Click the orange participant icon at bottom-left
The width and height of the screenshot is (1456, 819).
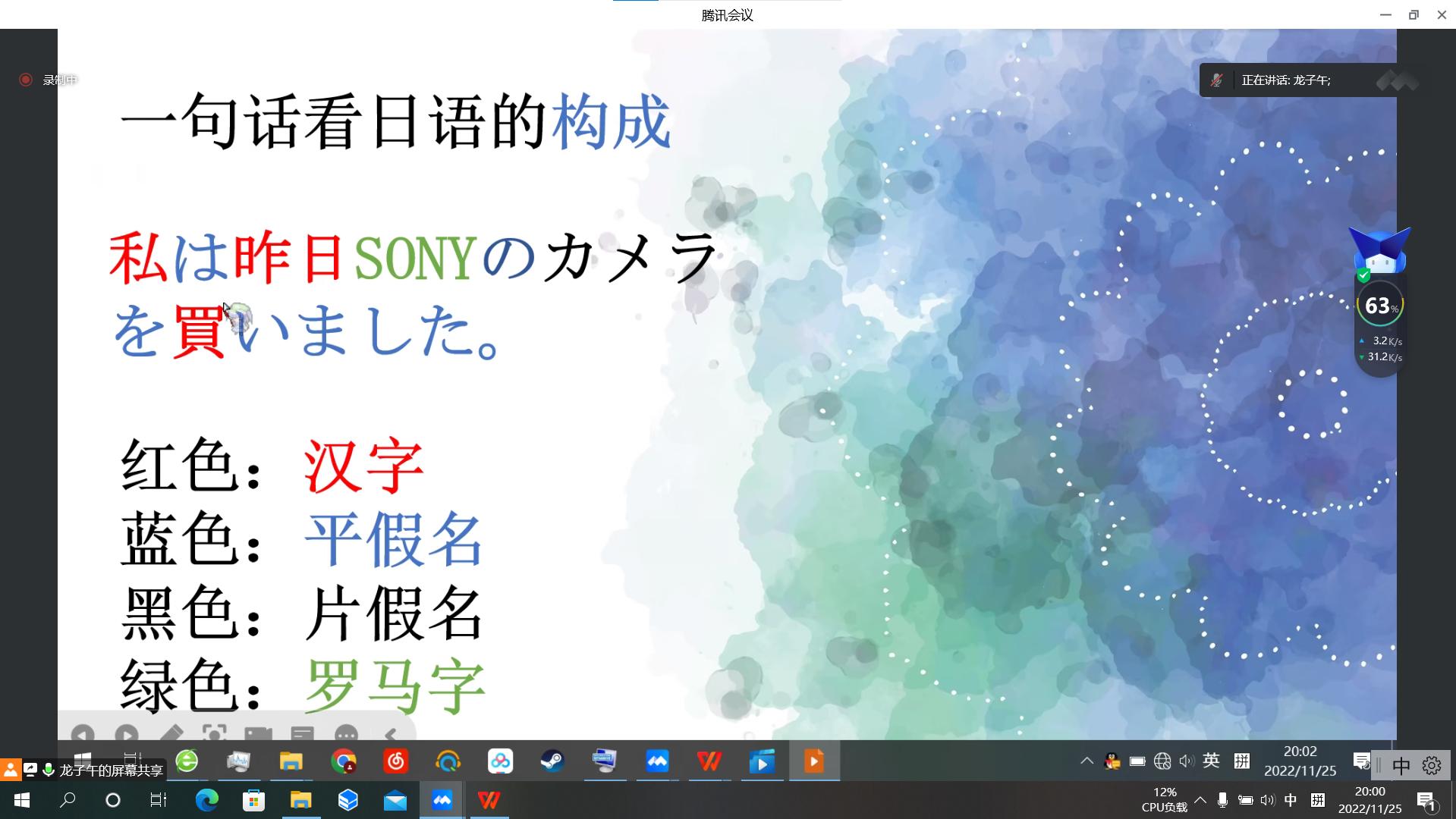[x=11, y=770]
